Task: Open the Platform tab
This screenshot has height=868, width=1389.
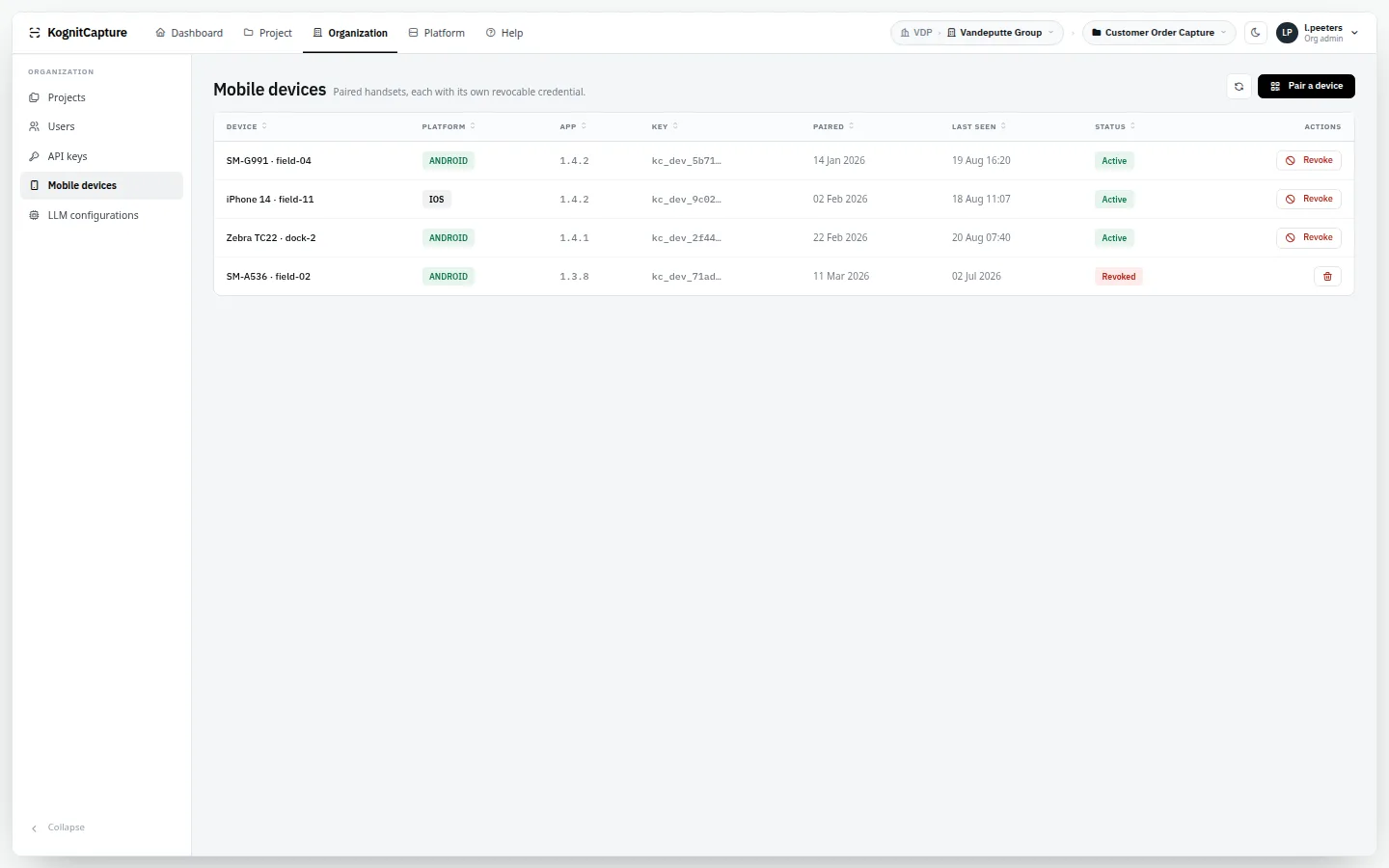Action: point(437,33)
